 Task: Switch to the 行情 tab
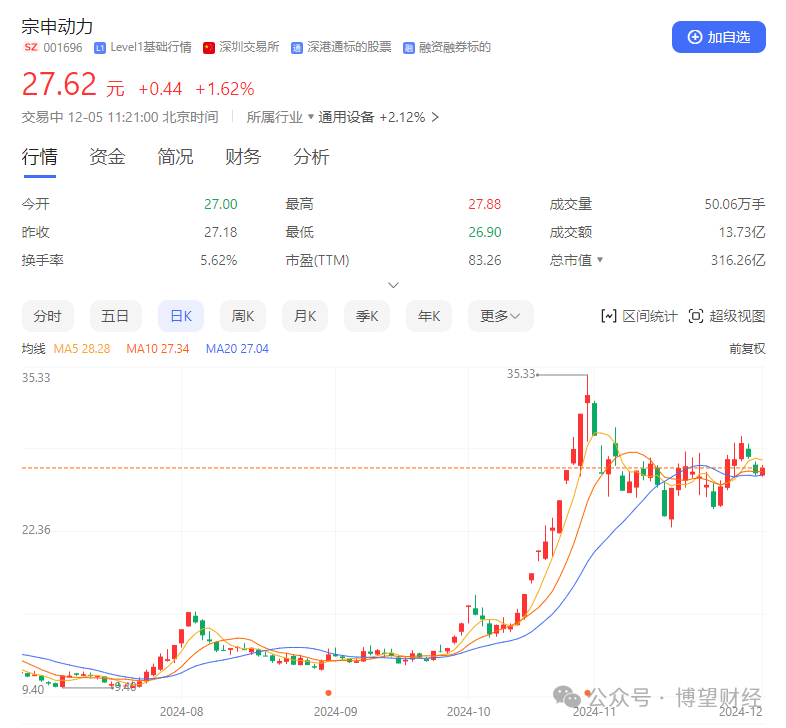tap(40, 157)
